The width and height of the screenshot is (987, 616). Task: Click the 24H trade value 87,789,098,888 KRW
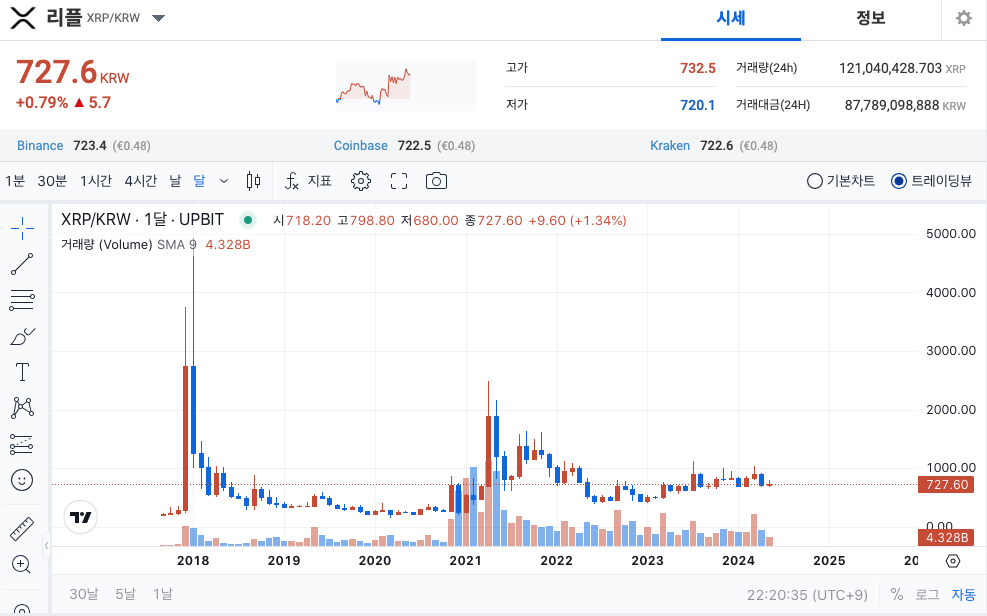905,105
